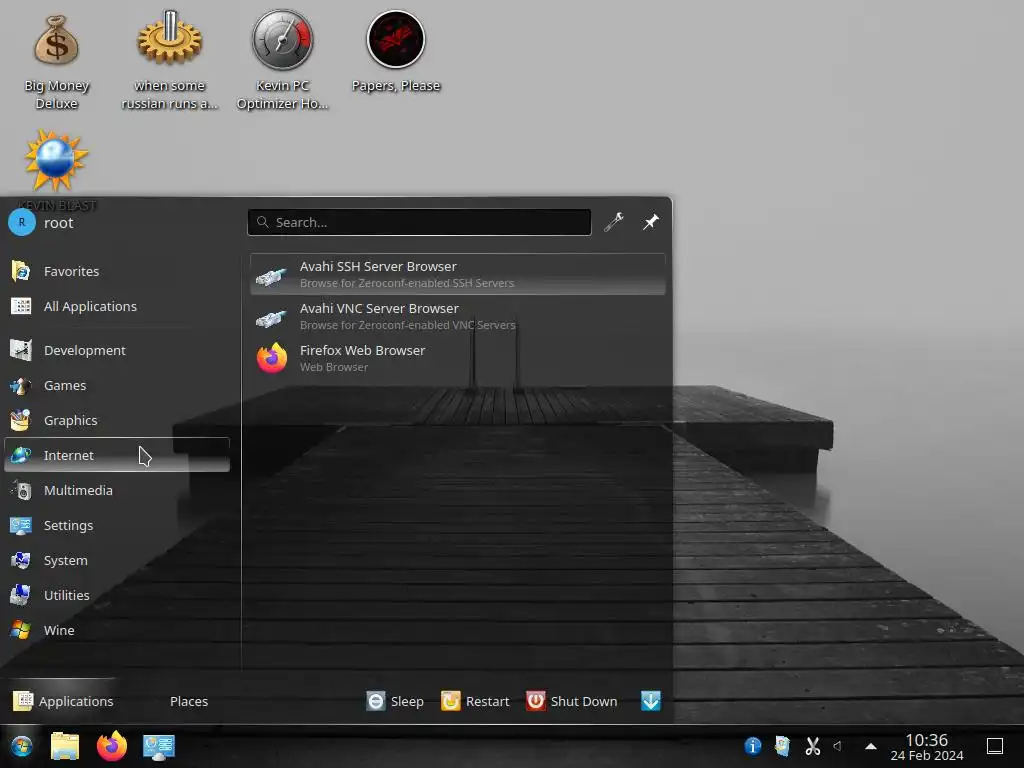Screen dimensions: 1024x768
Task: Select the Favorites category
Action: point(117,271)
